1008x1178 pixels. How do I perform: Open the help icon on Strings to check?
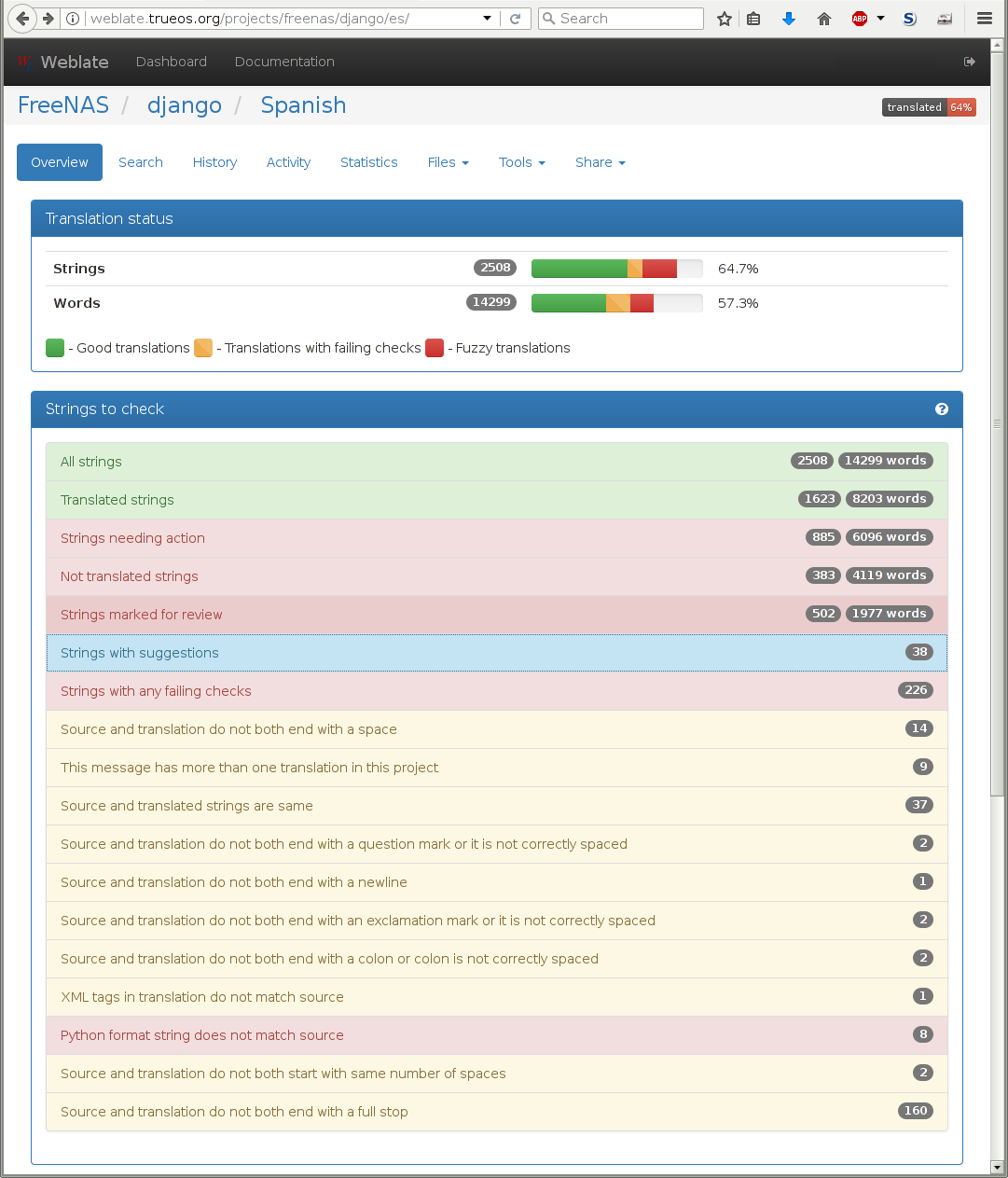click(942, 409)
